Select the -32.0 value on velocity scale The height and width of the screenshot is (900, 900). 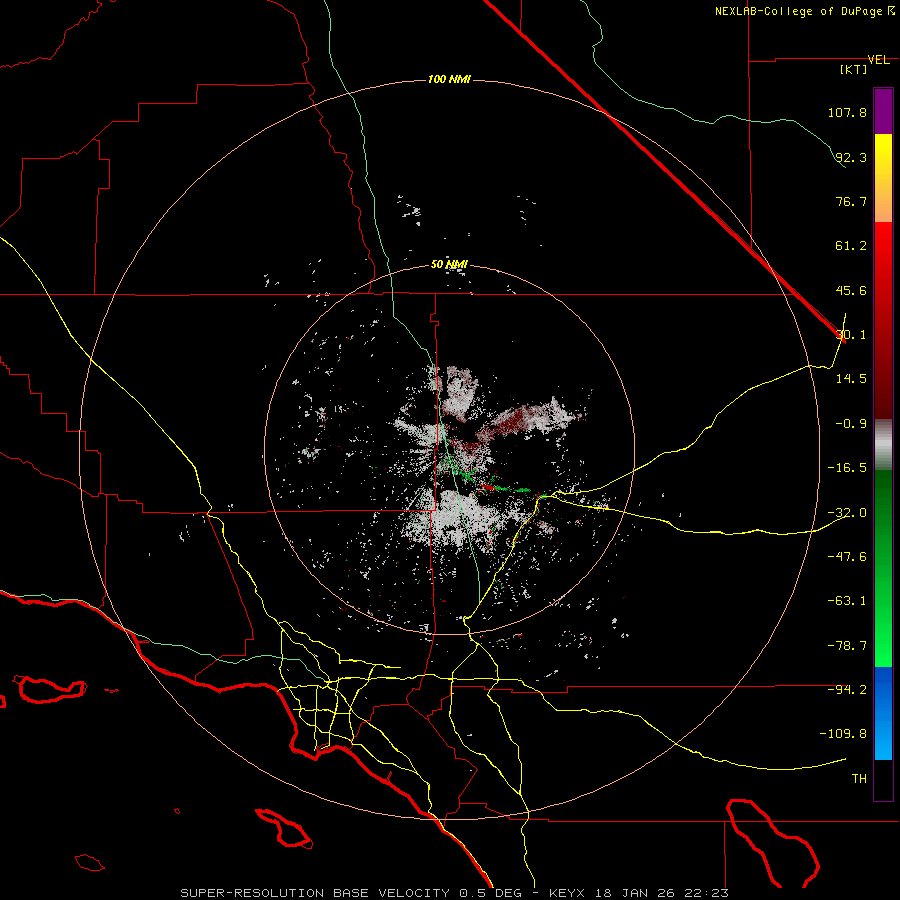(x=847, y=513)
